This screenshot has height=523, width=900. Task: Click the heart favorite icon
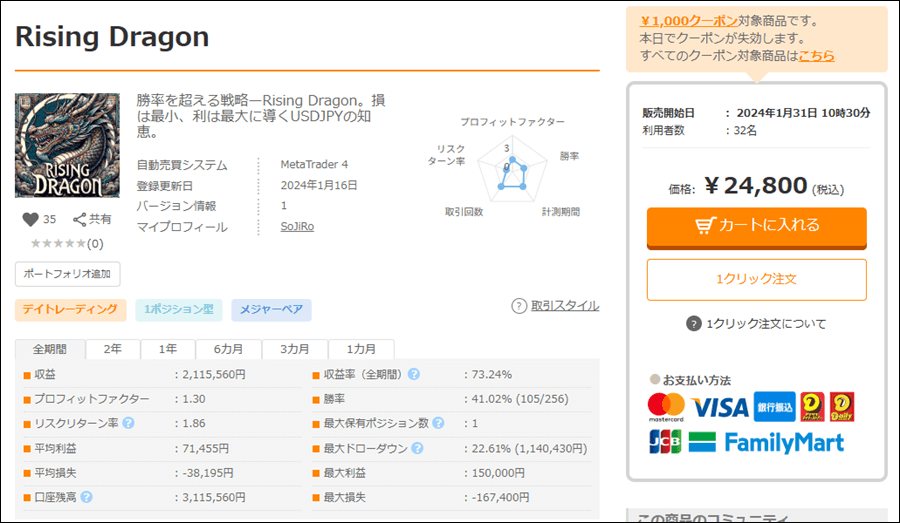click(30, 219)
